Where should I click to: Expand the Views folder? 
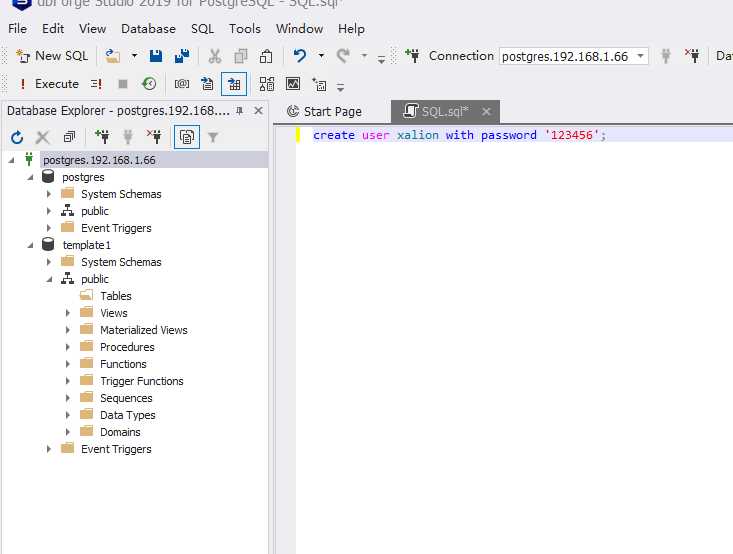[68, 313]
